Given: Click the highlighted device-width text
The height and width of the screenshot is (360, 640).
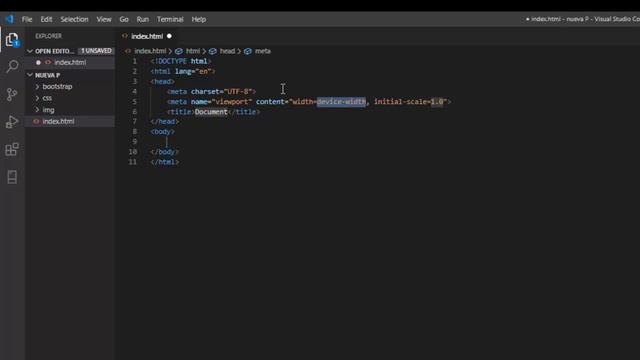Looking at the screenshot, I should pos(341,102).
